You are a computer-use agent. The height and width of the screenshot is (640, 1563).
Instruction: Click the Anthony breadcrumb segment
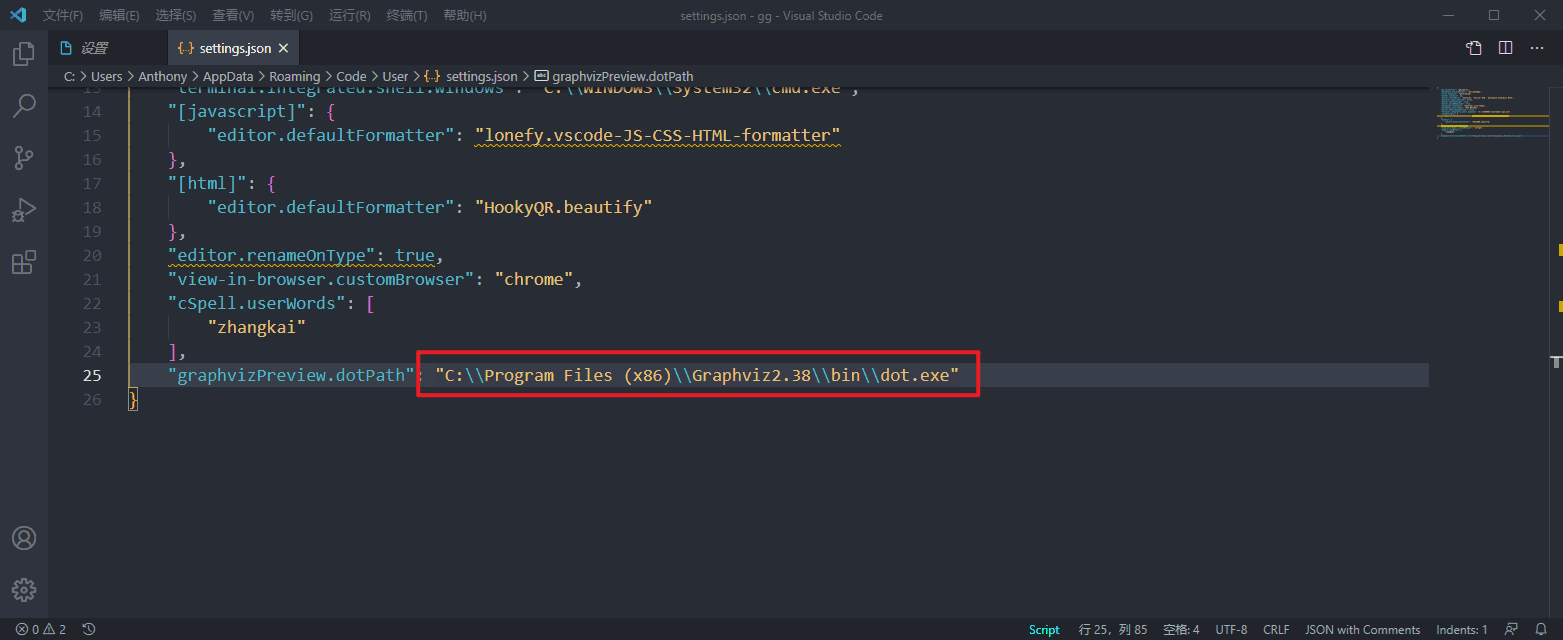tap(162, 76)
